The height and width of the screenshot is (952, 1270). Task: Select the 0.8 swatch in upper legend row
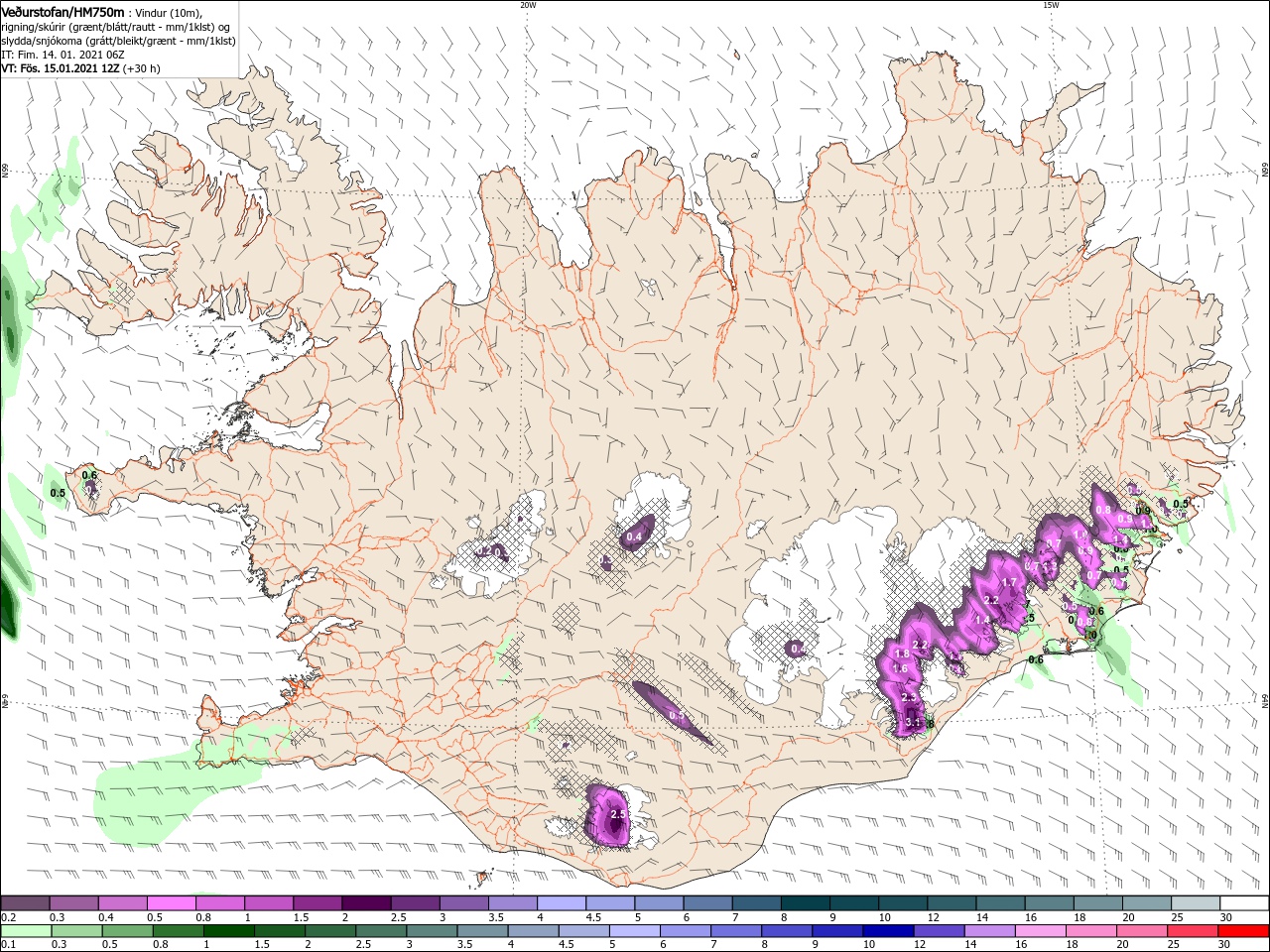(x=220, y=902)
